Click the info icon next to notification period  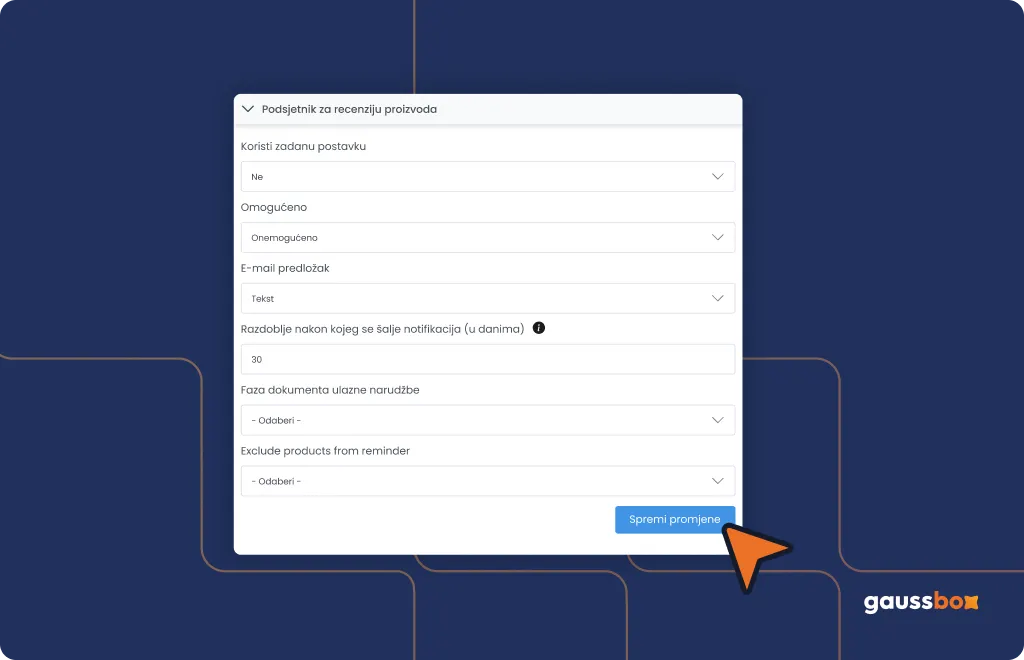coord(539,328)
